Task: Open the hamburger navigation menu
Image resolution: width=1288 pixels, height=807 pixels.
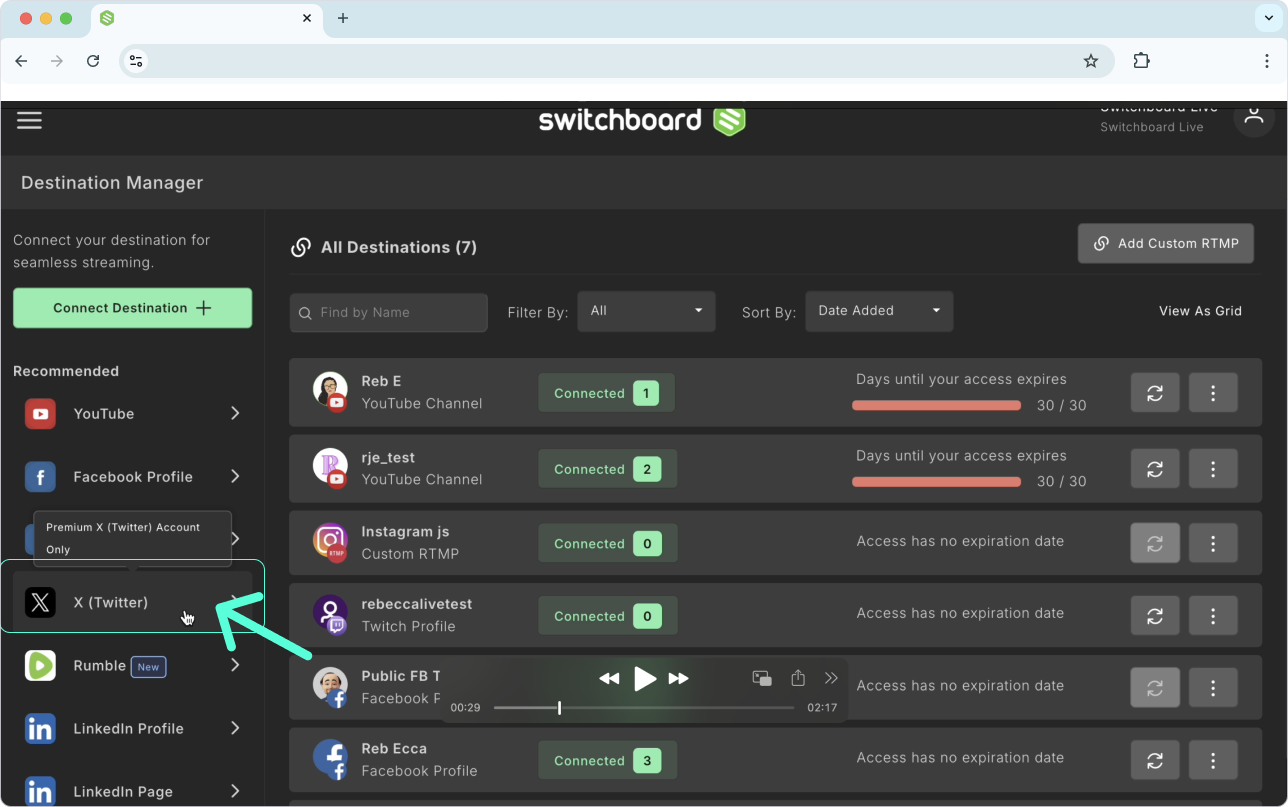Action: [x=30, y=120]
